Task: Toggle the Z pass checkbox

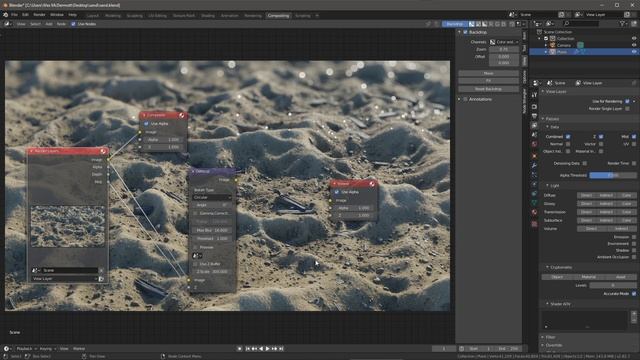Action: 601,137
